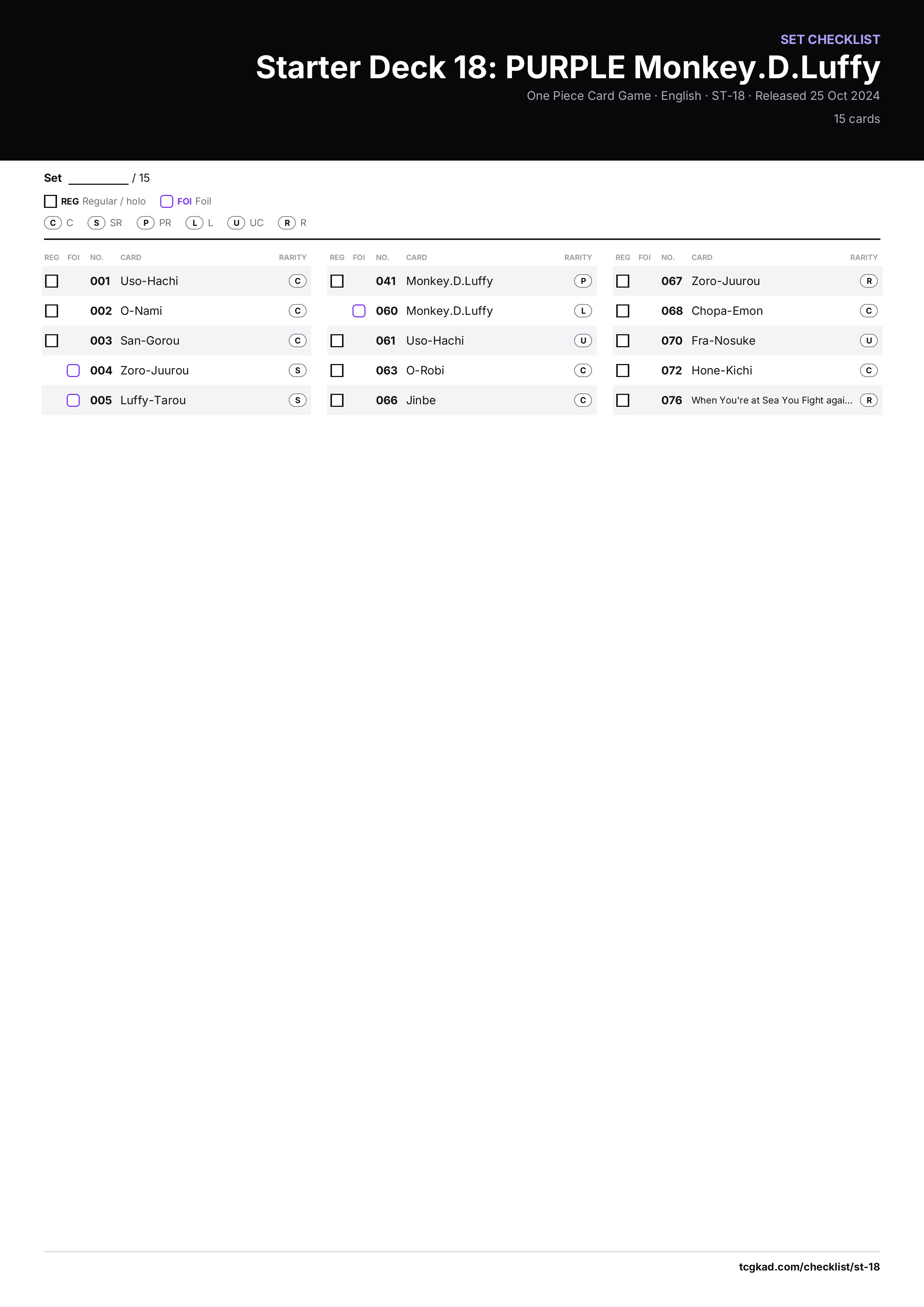Click the truncated 076 When You're at Sea card name
The width and height of the screenshot is (924, 1307).
pyautogui.click(x=771, y=400)
